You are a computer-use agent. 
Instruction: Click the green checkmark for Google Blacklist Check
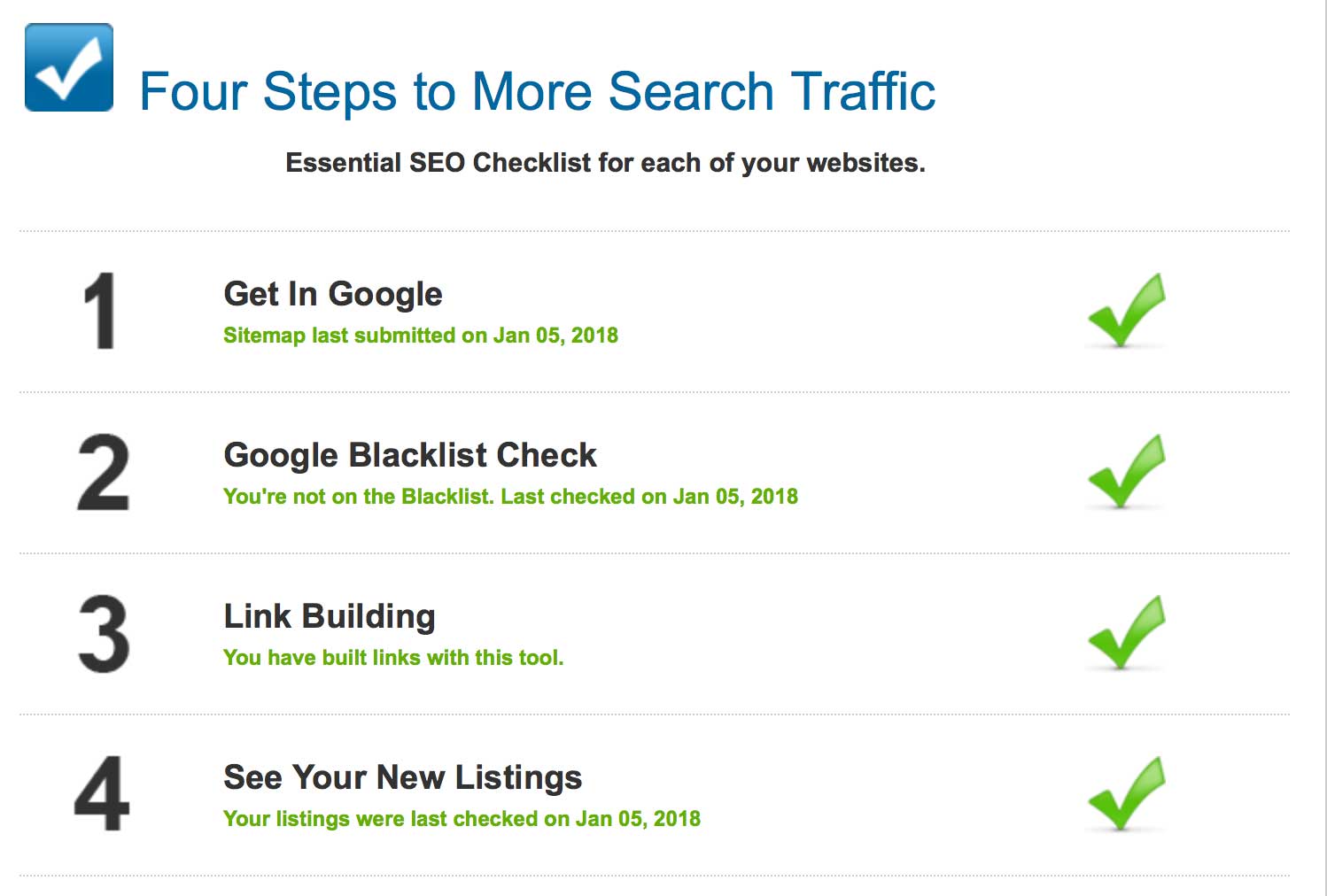tap(1126, 472)
